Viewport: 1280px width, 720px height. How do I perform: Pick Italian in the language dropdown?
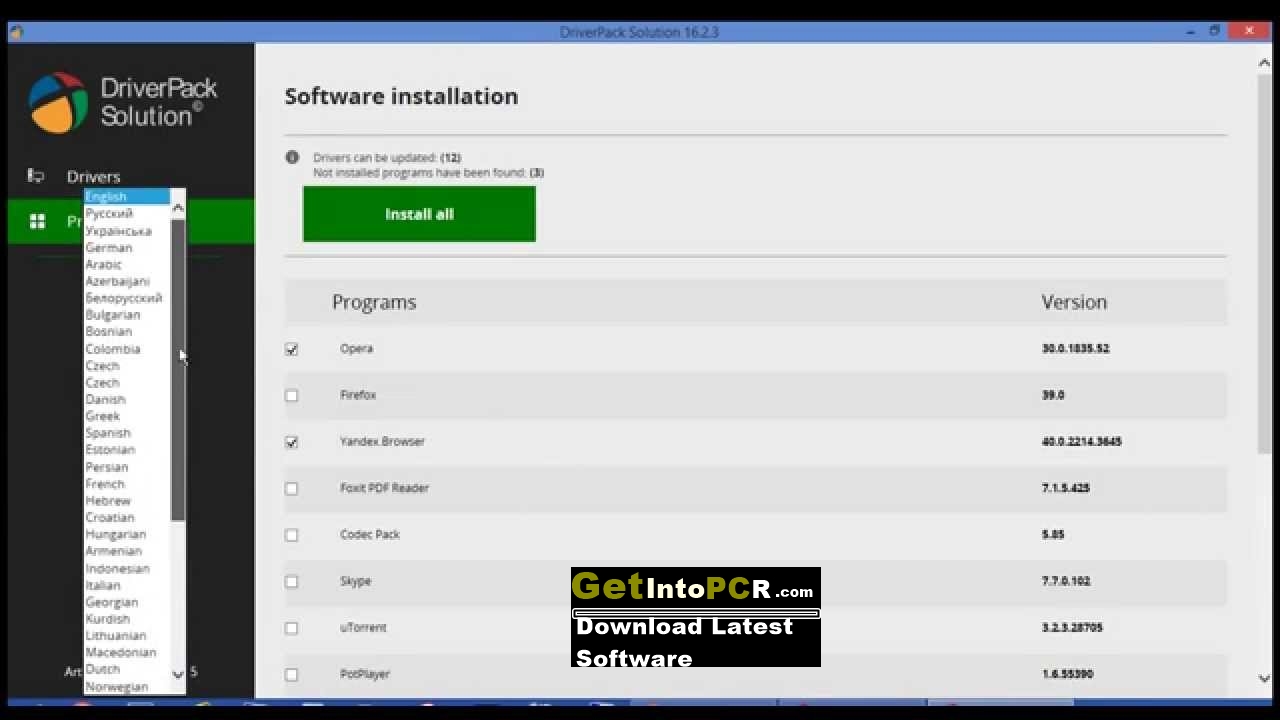(102, 585)
